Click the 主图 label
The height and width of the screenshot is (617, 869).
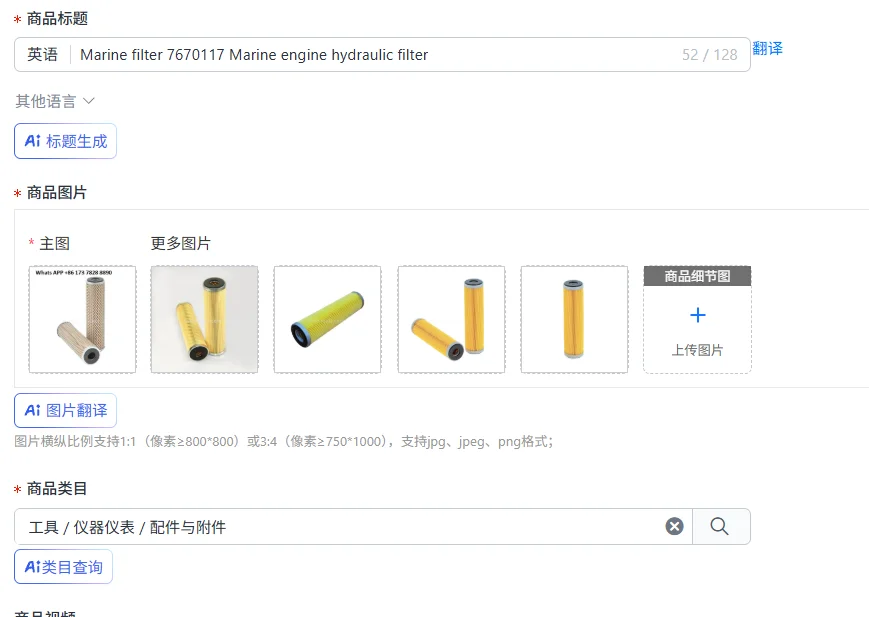(x=54, y=243)
